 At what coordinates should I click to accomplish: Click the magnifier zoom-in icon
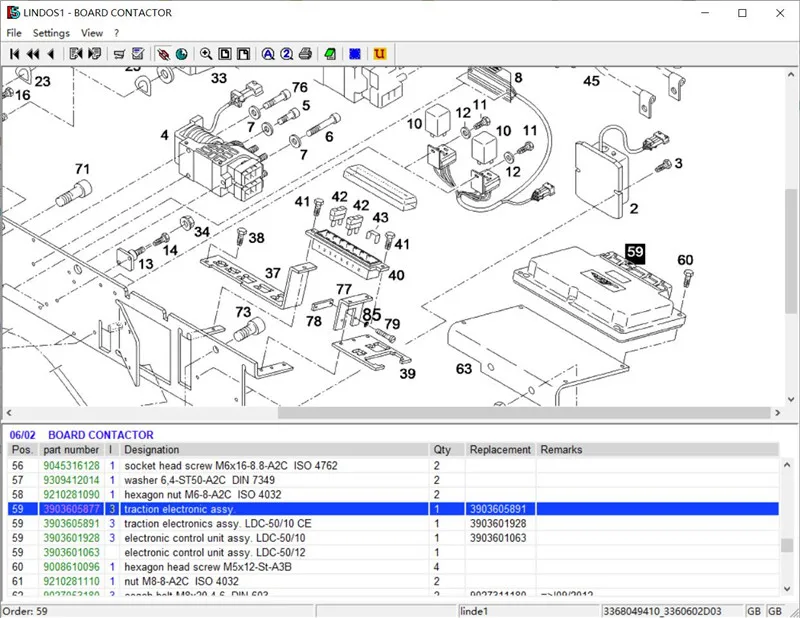tap(206, 53)
